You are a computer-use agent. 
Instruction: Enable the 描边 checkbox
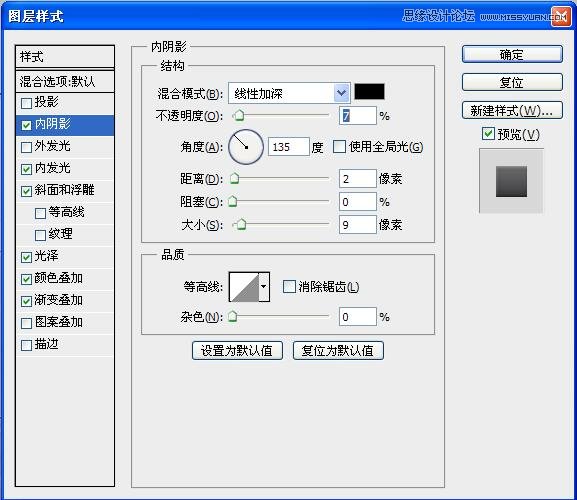tap(26, 345)
